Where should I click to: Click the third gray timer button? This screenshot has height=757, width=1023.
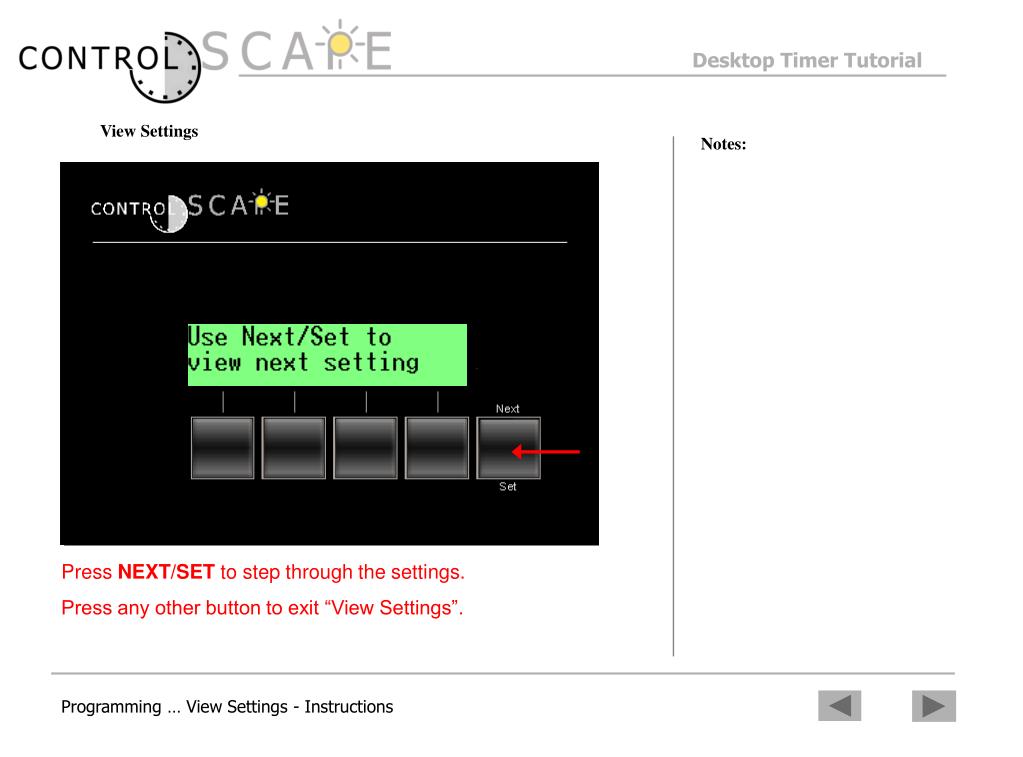pos(365,448)
